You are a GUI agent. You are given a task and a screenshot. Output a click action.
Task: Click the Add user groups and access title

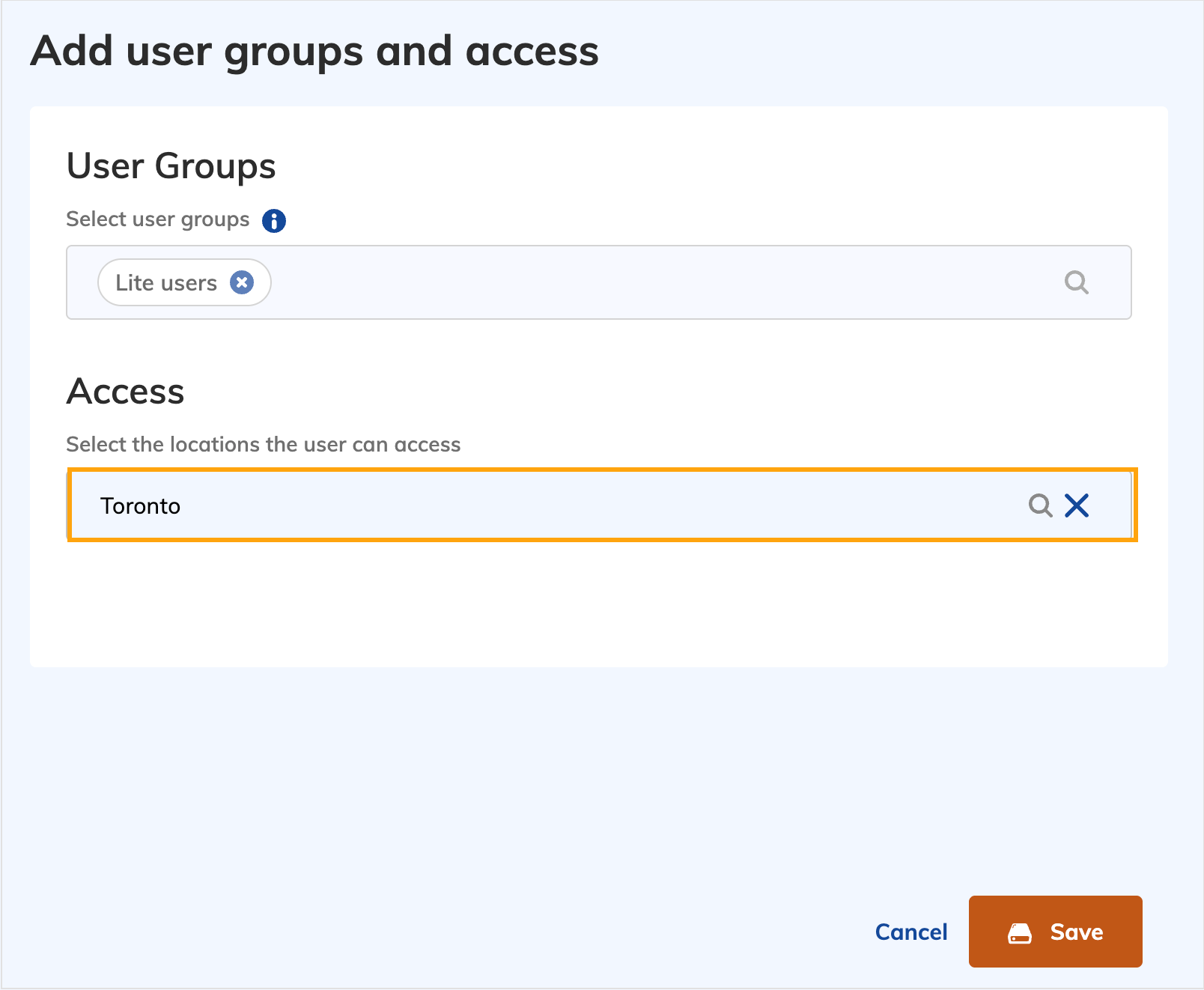pyautogui.click(x=314, y=52)
